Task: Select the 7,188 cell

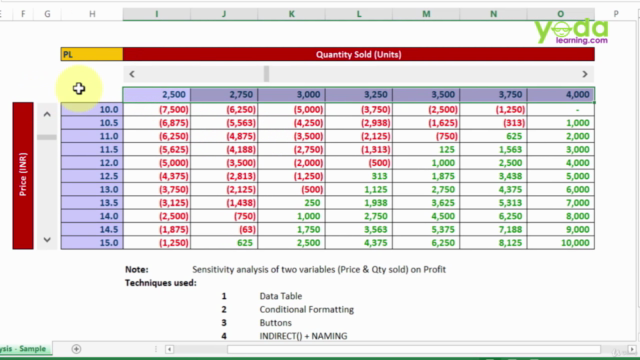Action: (x=493, y=229)
